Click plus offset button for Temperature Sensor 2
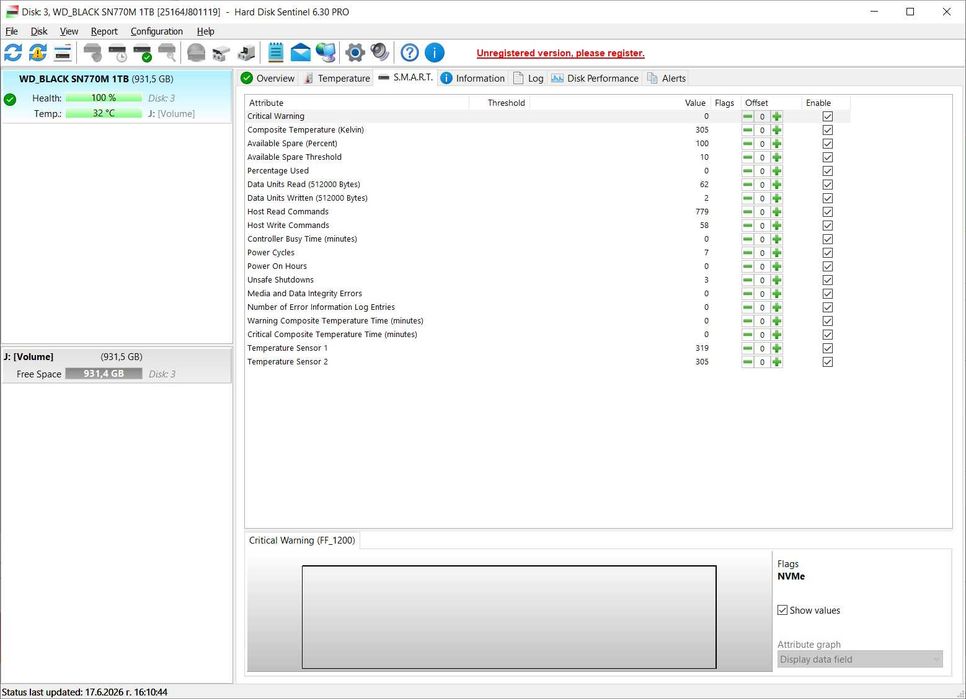The image size is (966, 699). pos(776,362)
